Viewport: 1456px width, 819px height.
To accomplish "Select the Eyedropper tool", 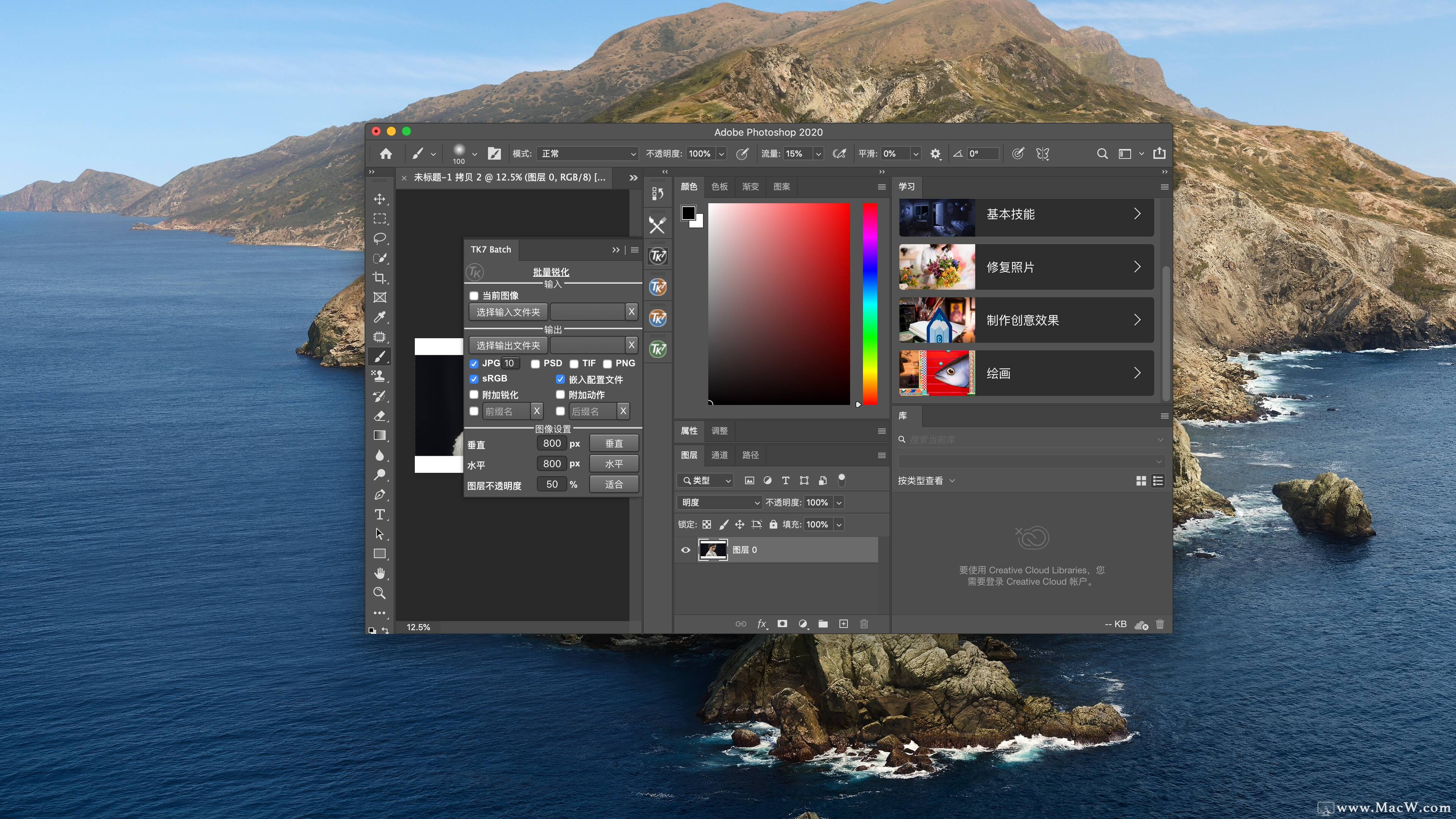I will point(379,317).
